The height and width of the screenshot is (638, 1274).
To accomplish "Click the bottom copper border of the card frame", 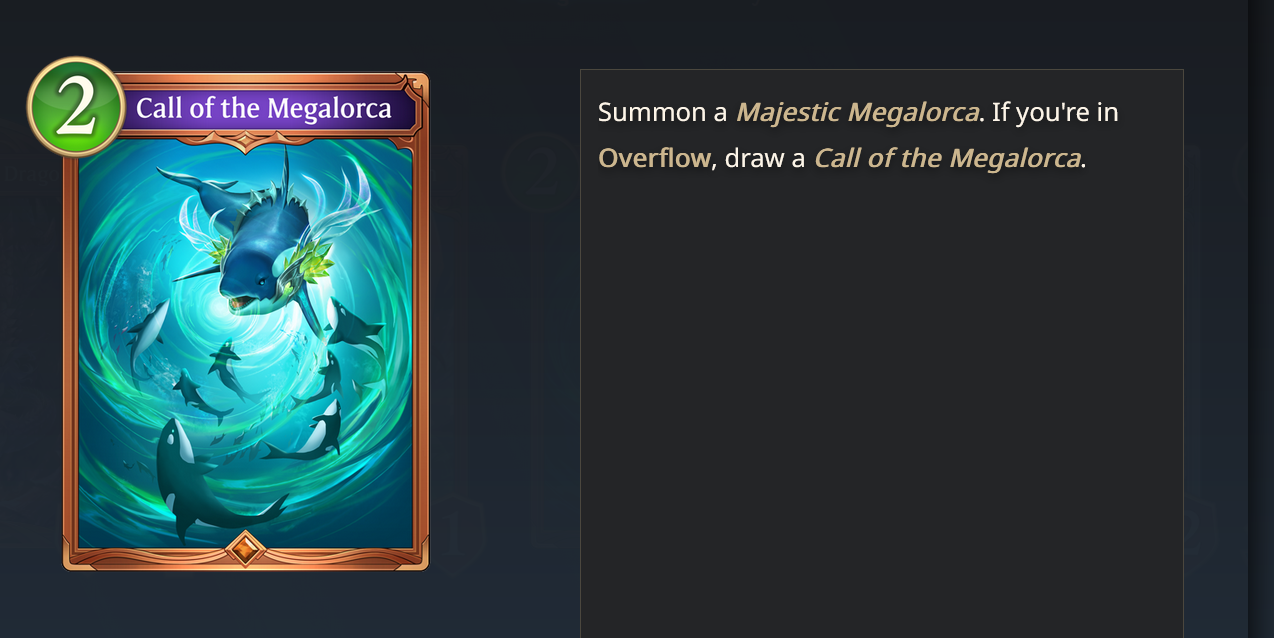I will (246, 559).
